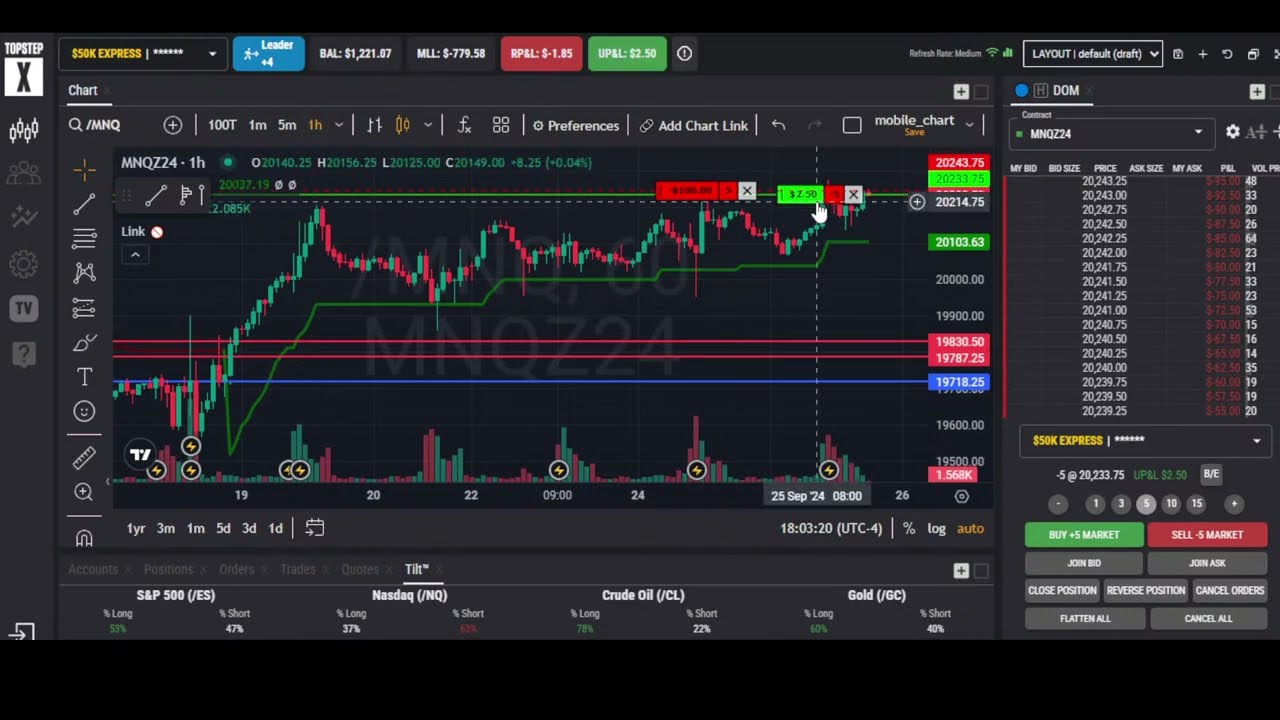
Task: Open the go-to-date calendar icon
Action: coord(314,528)
